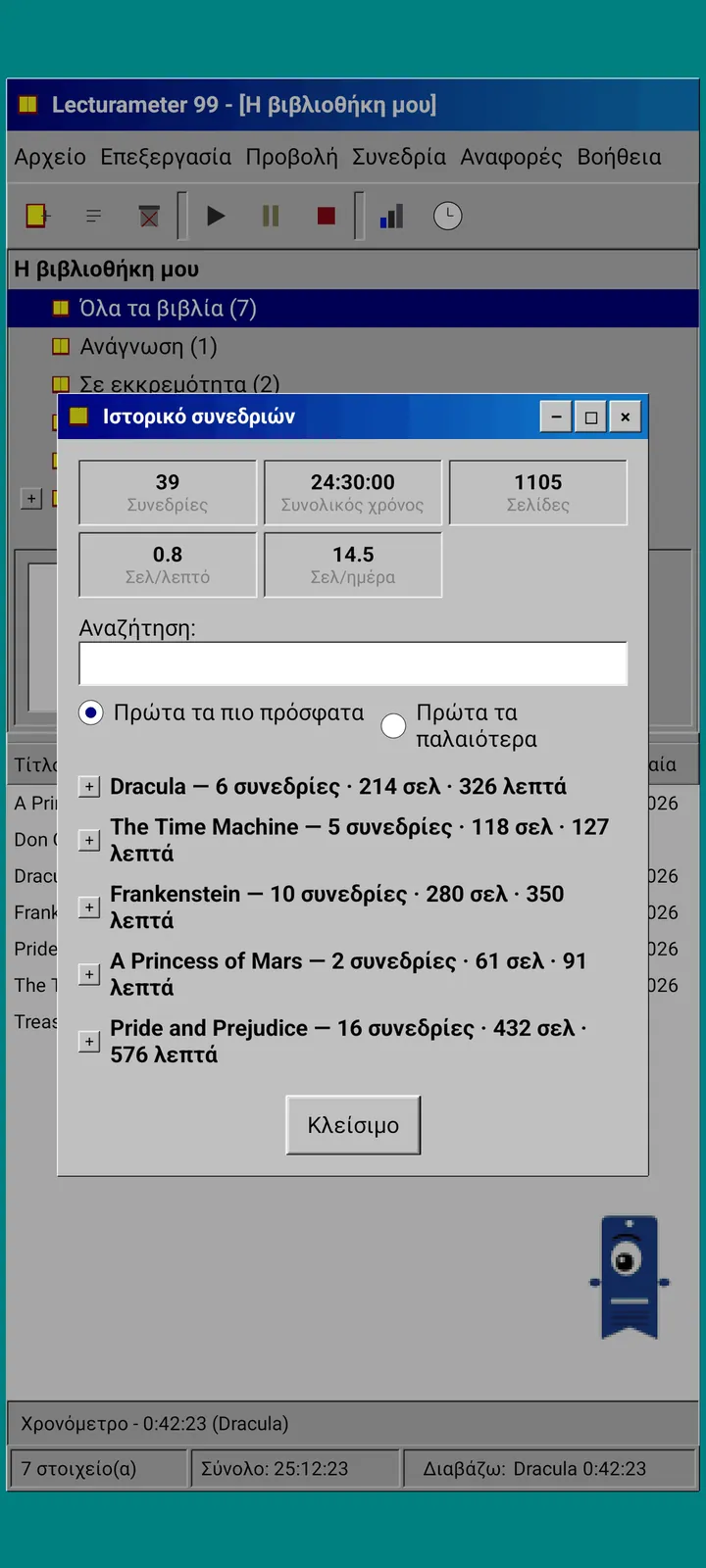
Task: Click The Time Machine — 5 συνεδρίες text
Action: point(359,840)
